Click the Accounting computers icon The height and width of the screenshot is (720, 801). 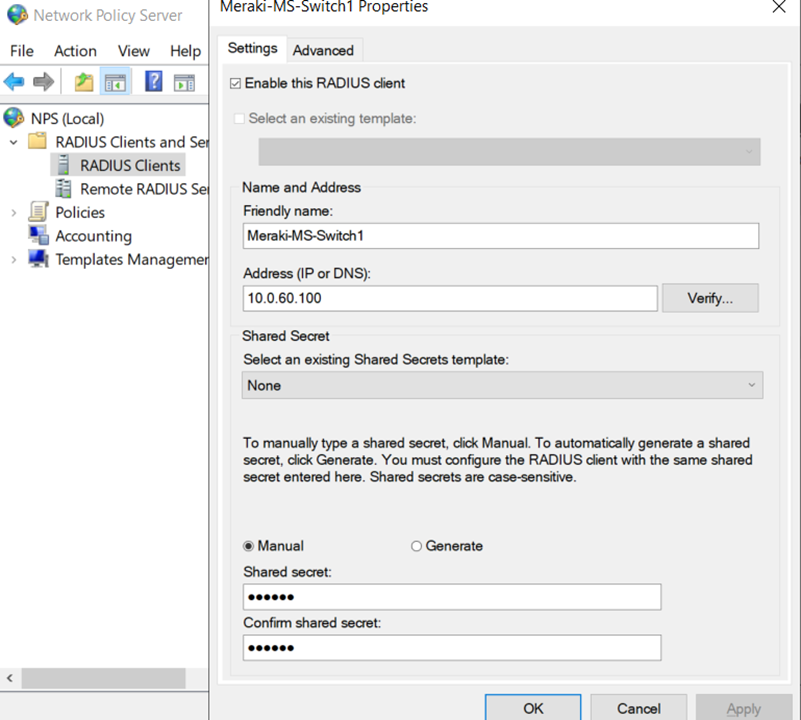click(39, 235)
